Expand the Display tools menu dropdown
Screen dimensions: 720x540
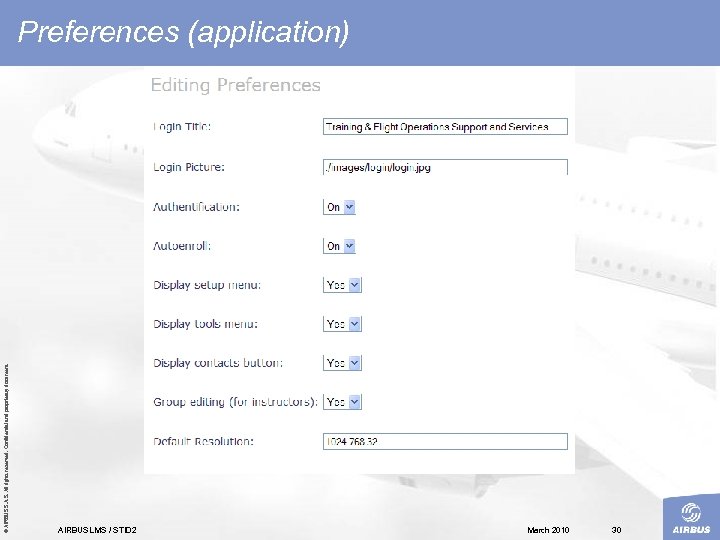click(x=342, y=324)
